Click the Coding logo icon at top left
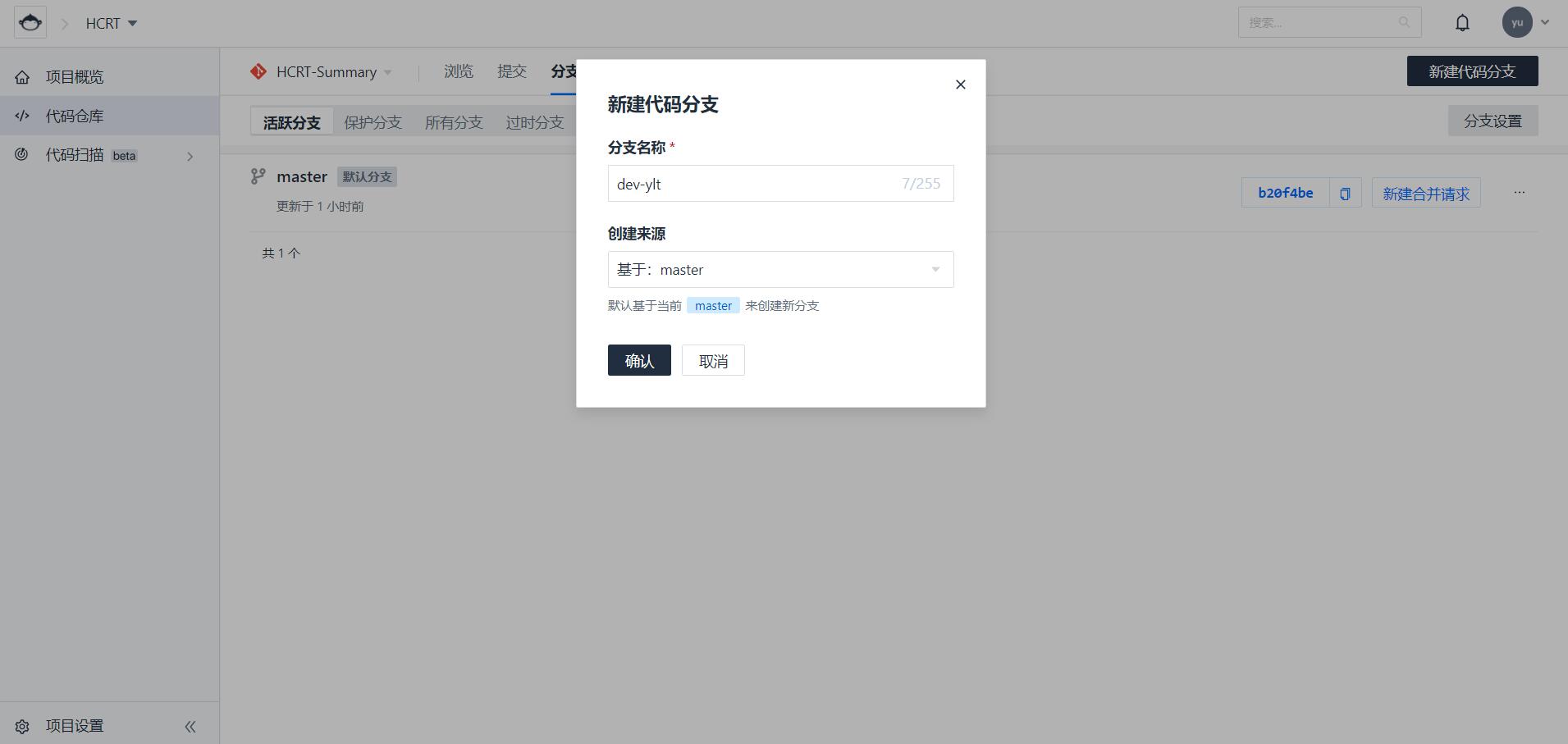Viewport: 1568px width, 744px height. [x=30, y=23]
